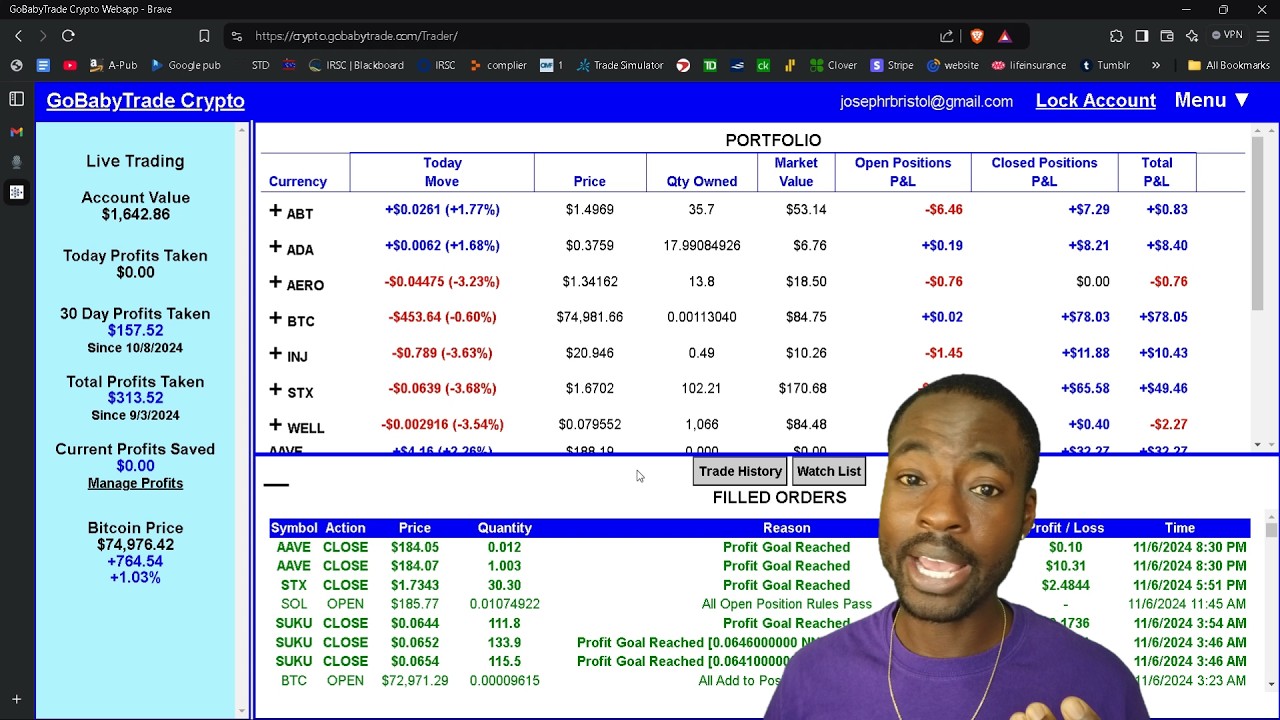
Task: Open site settings icon beside the URL
Action: (x=236, y=36)
